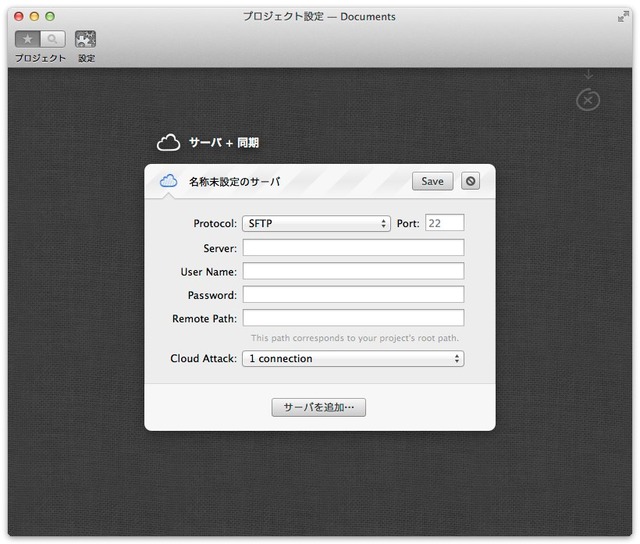Toggle fullscreen using the window corner arrows
The height and width of the screenshot is (544, 640).
coord(623,17)
